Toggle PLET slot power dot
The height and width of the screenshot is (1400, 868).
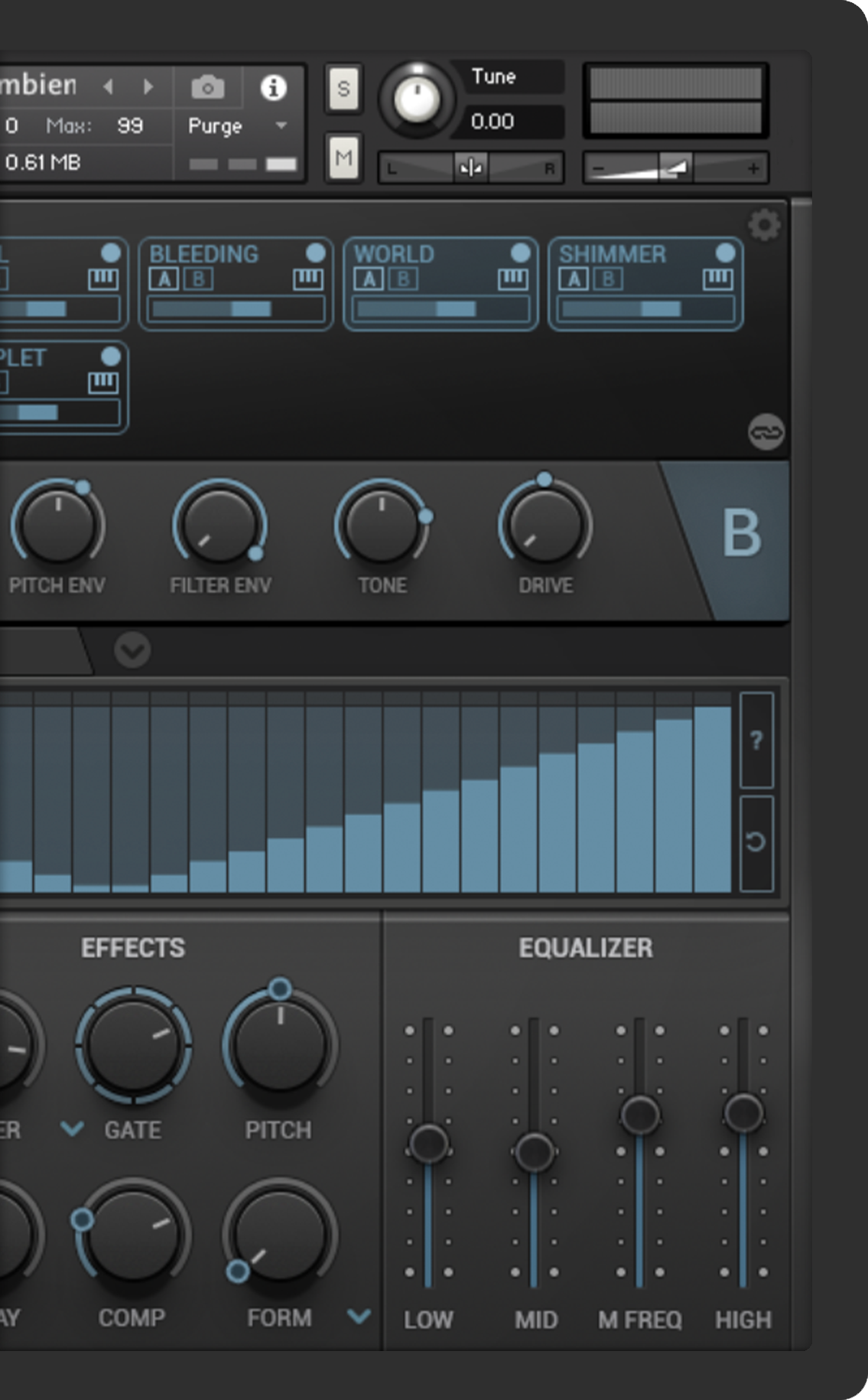pos(111,356)
